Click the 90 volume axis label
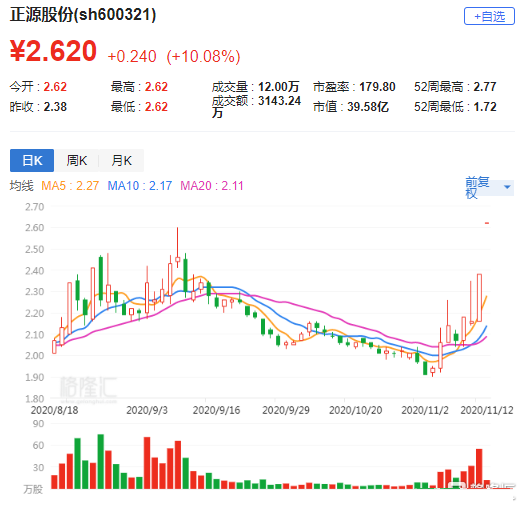Viewport: 522px width, 508px height. (x=38, y=424)
